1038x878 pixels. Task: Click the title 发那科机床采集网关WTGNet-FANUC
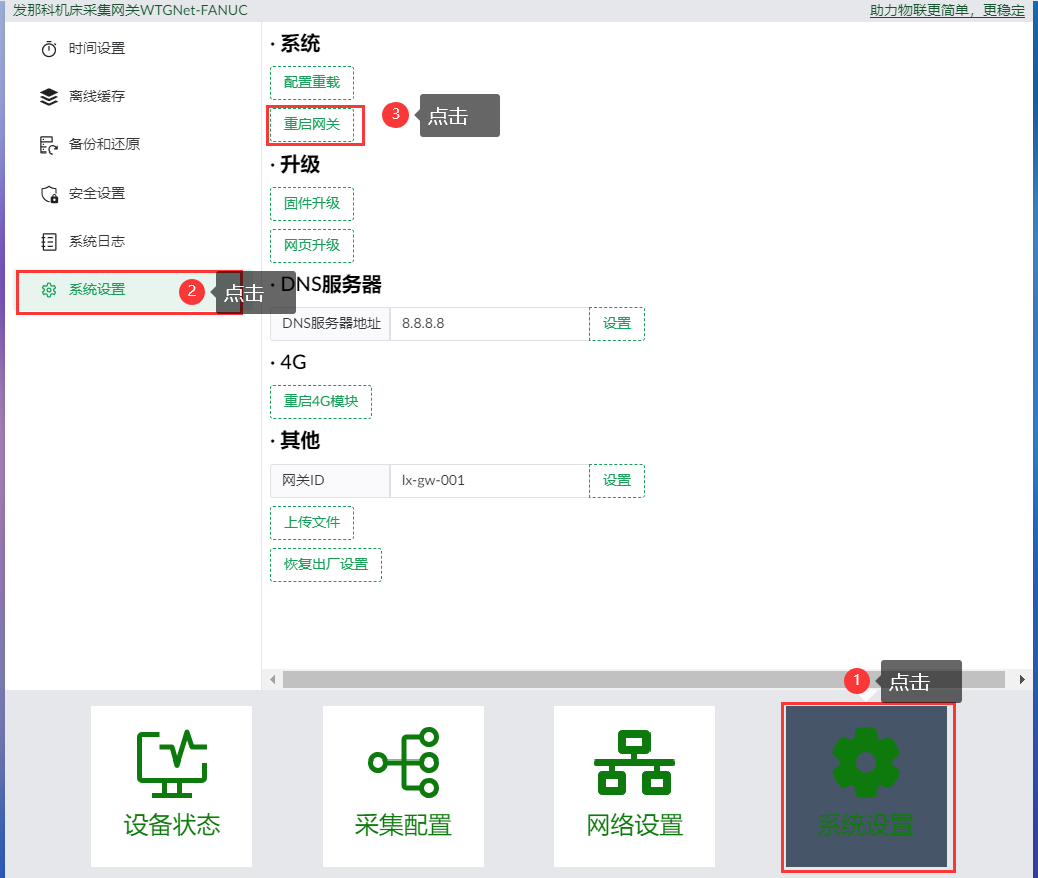[130, 11]
